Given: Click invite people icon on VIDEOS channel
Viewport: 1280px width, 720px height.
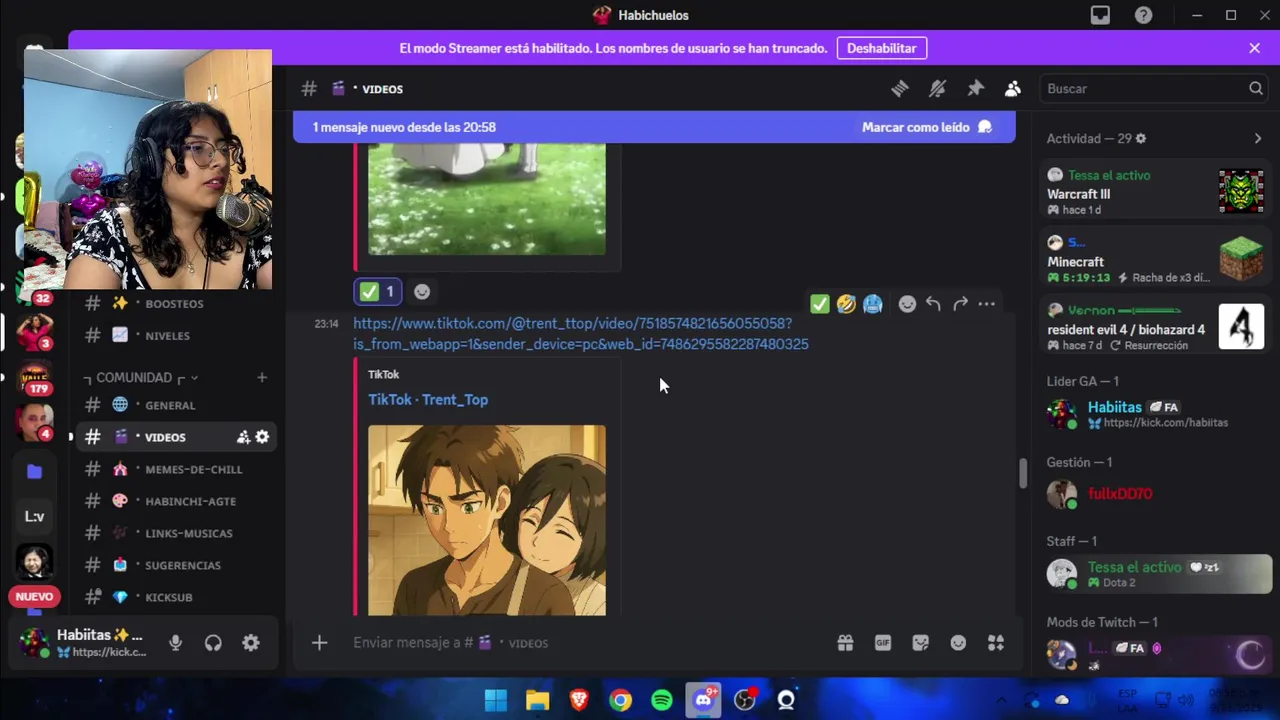Looking at the screenshot, I should 243,437.
